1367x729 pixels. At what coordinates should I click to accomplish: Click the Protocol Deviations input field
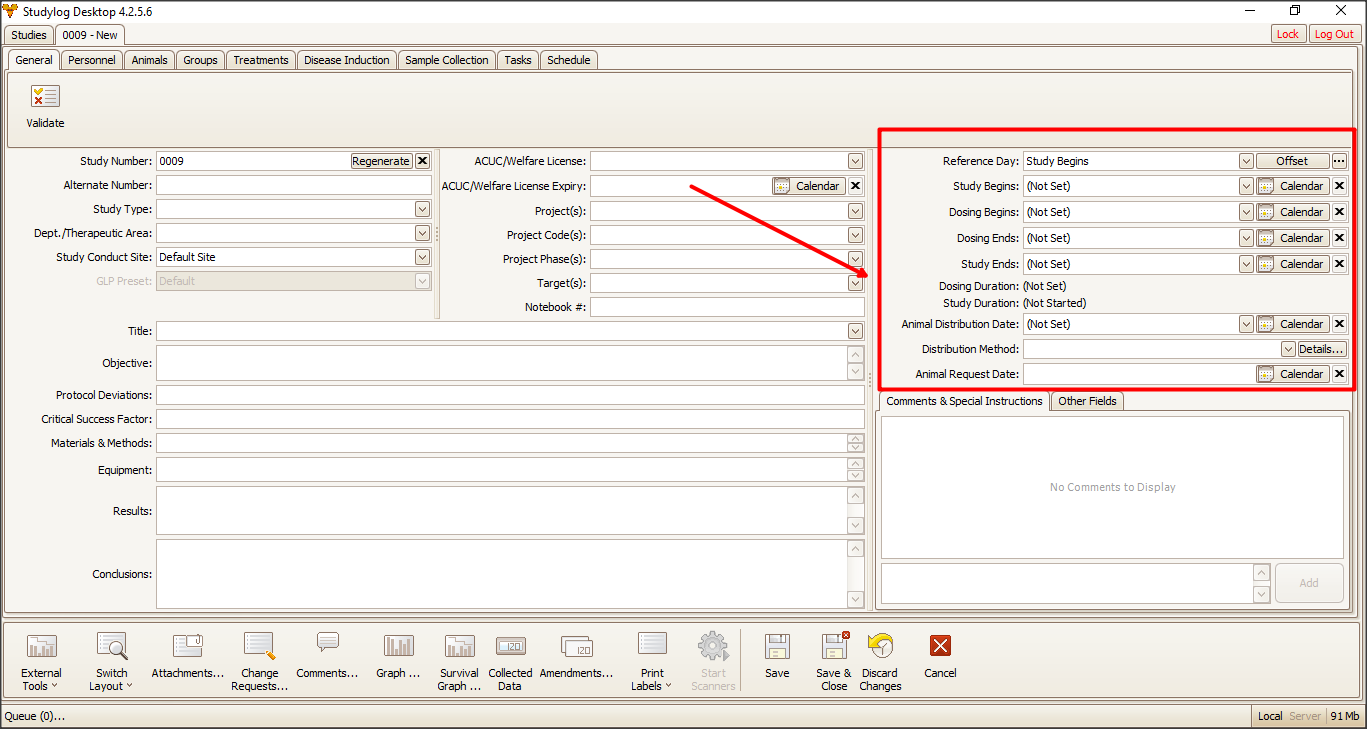click(x=510, y=395)
